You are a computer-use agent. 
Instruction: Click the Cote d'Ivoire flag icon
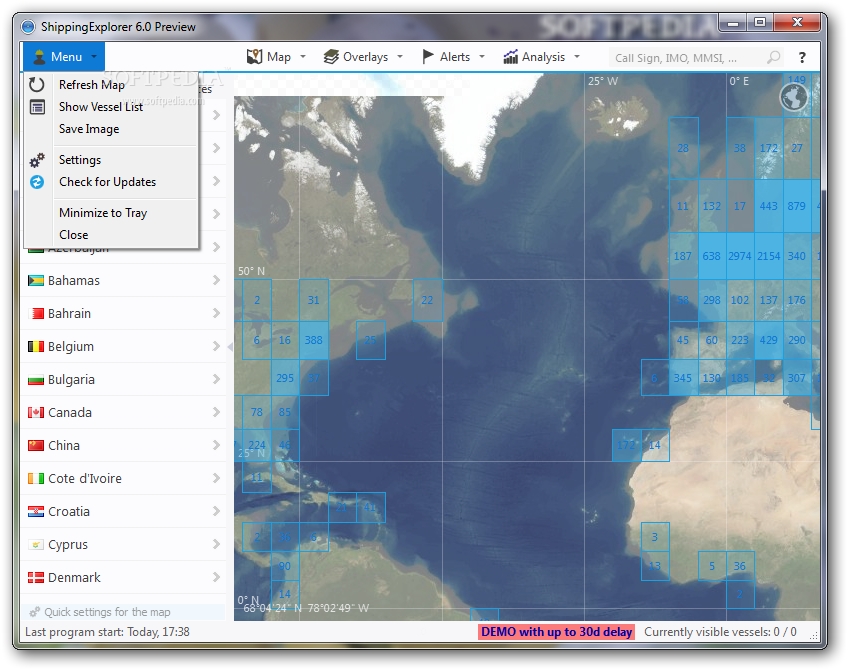[x=36, y=479]
